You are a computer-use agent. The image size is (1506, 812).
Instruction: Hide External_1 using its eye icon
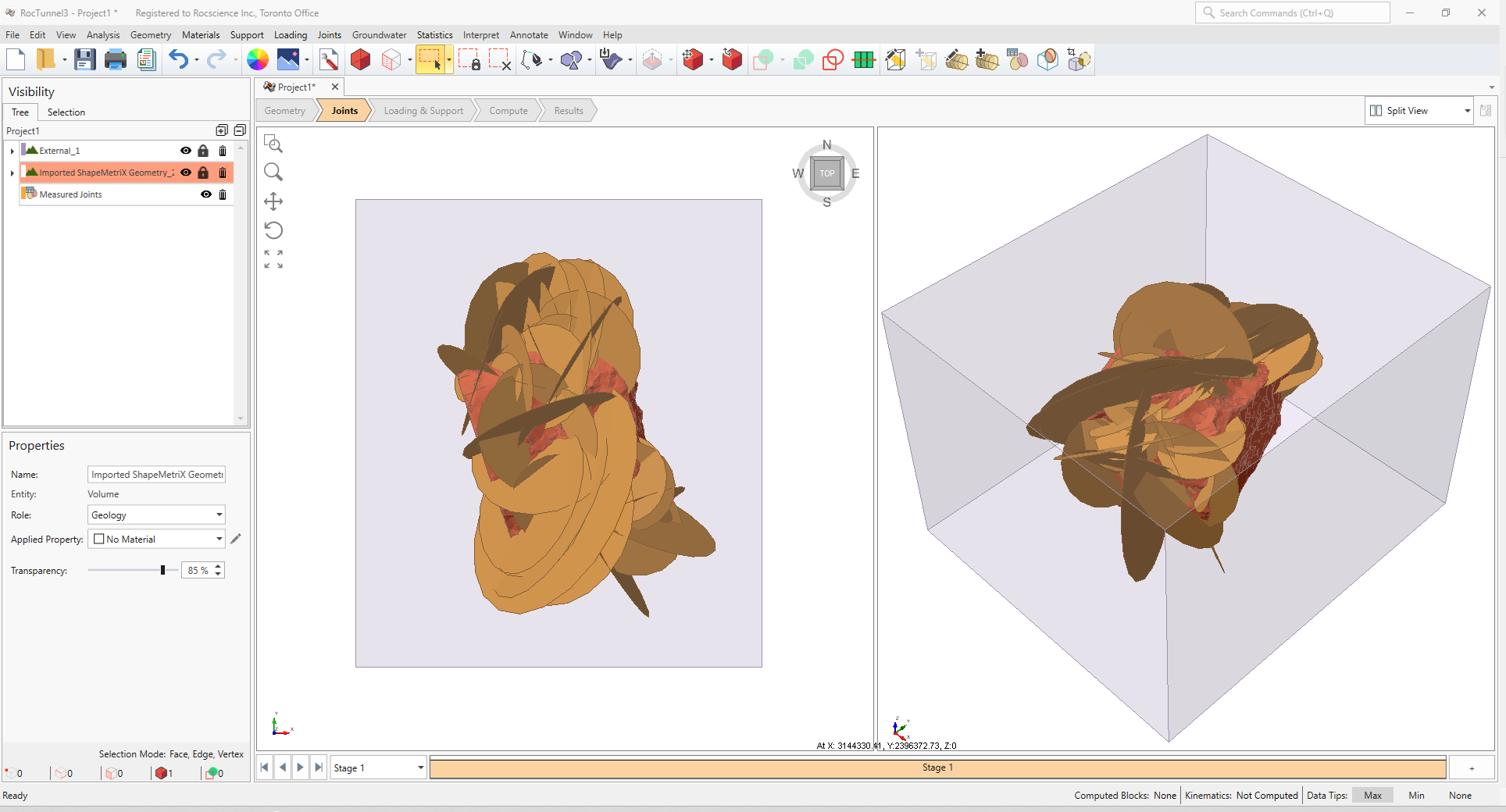pos(186,151)
